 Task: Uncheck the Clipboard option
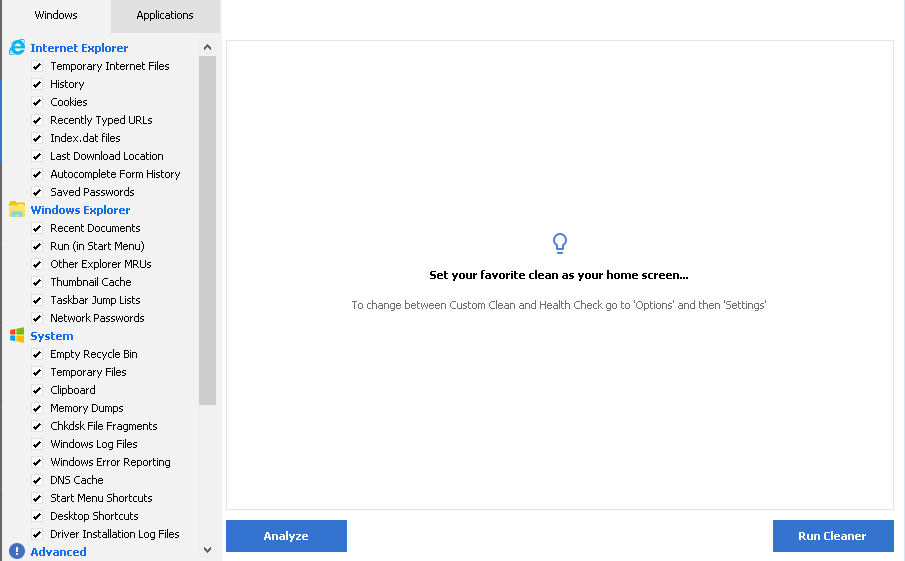37,390
